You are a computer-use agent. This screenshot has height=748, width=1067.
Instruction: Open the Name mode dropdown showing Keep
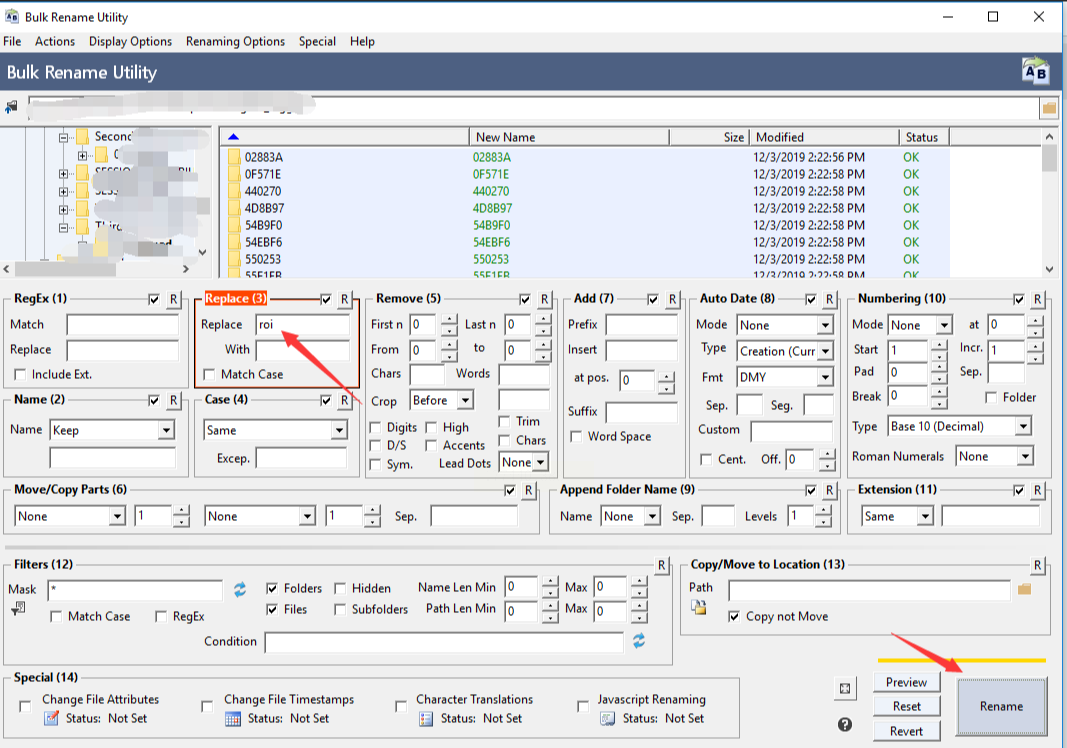click(x=166, y=430)
